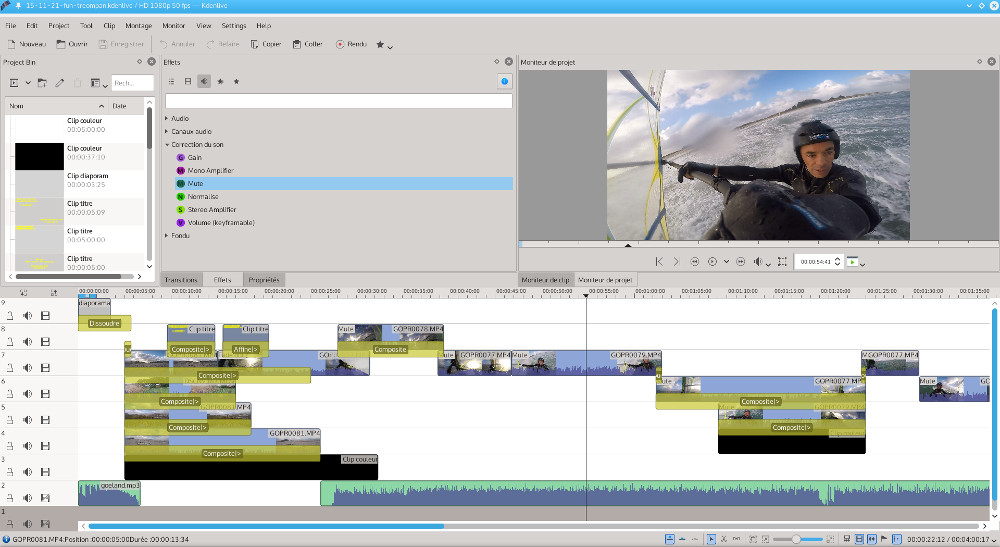Click the flag marker comments icon in status bar

(x=884, y=539)
